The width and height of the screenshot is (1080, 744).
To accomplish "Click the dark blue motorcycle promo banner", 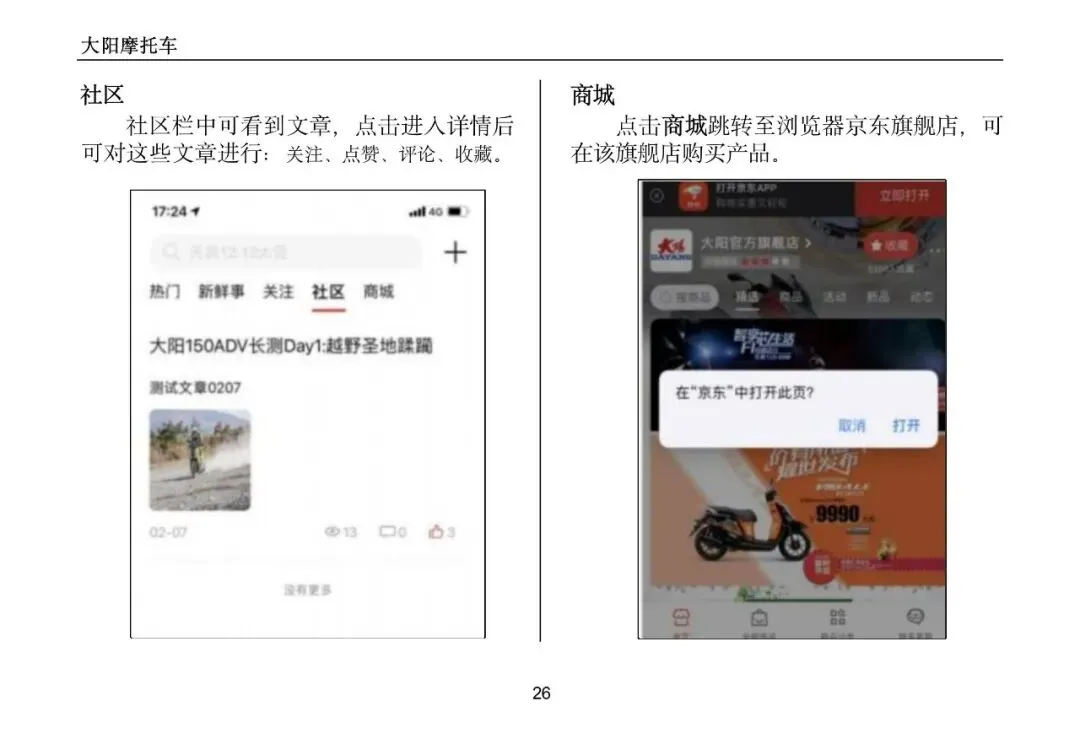I will click(798, 344).
